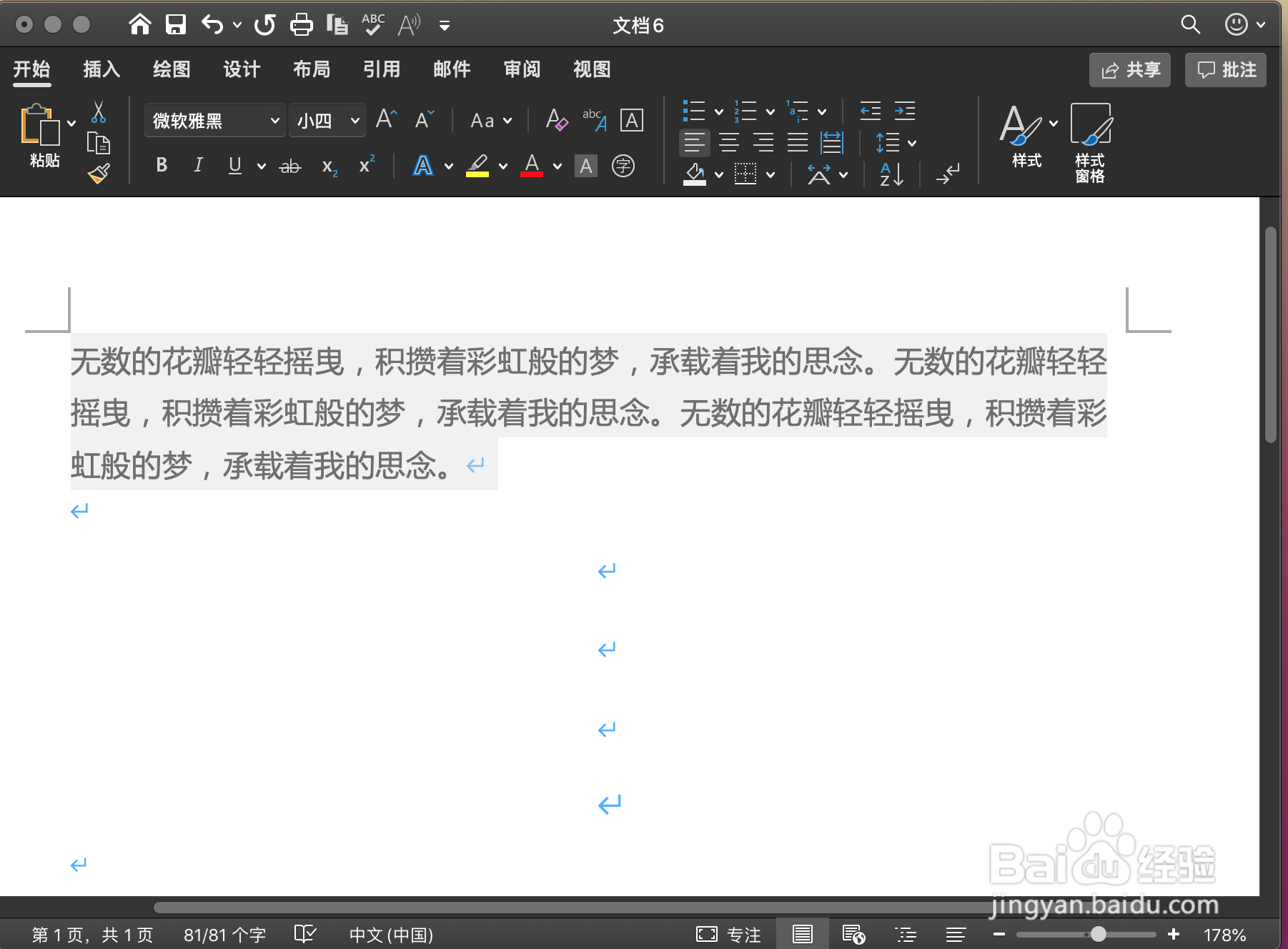Toggle italic formatting on the text
This screenshot has width=1288, height=949.
[x=198, y=165]
